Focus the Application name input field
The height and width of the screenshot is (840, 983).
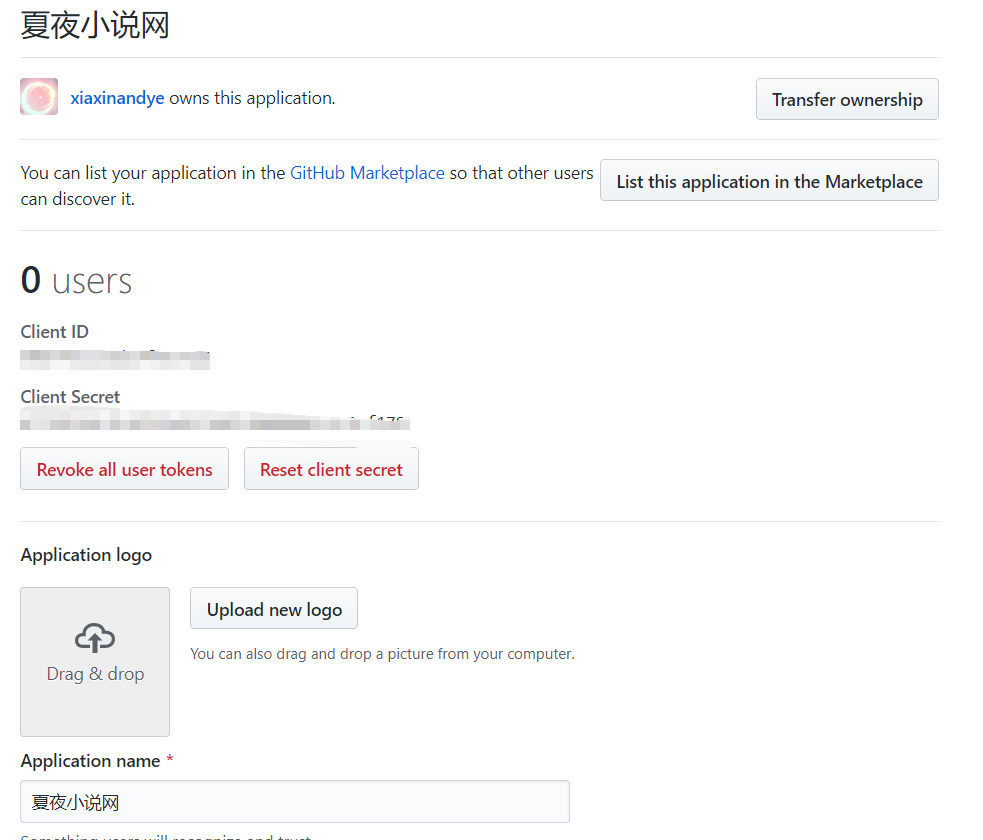294,801
